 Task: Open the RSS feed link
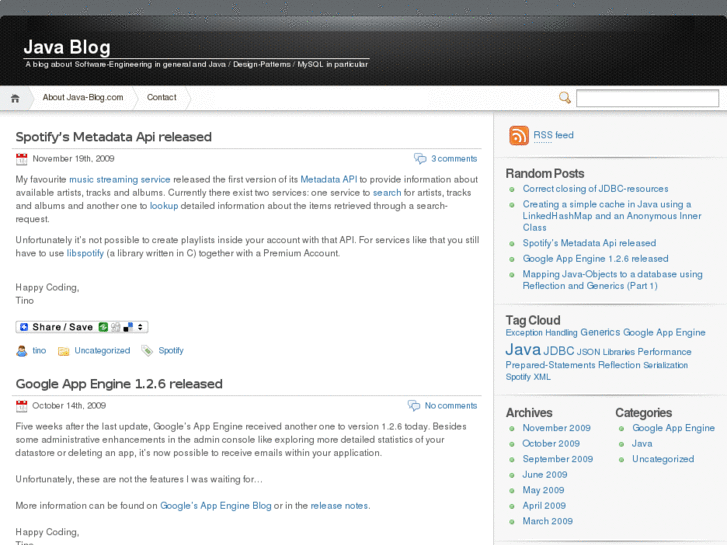click(x=553, y=135)
